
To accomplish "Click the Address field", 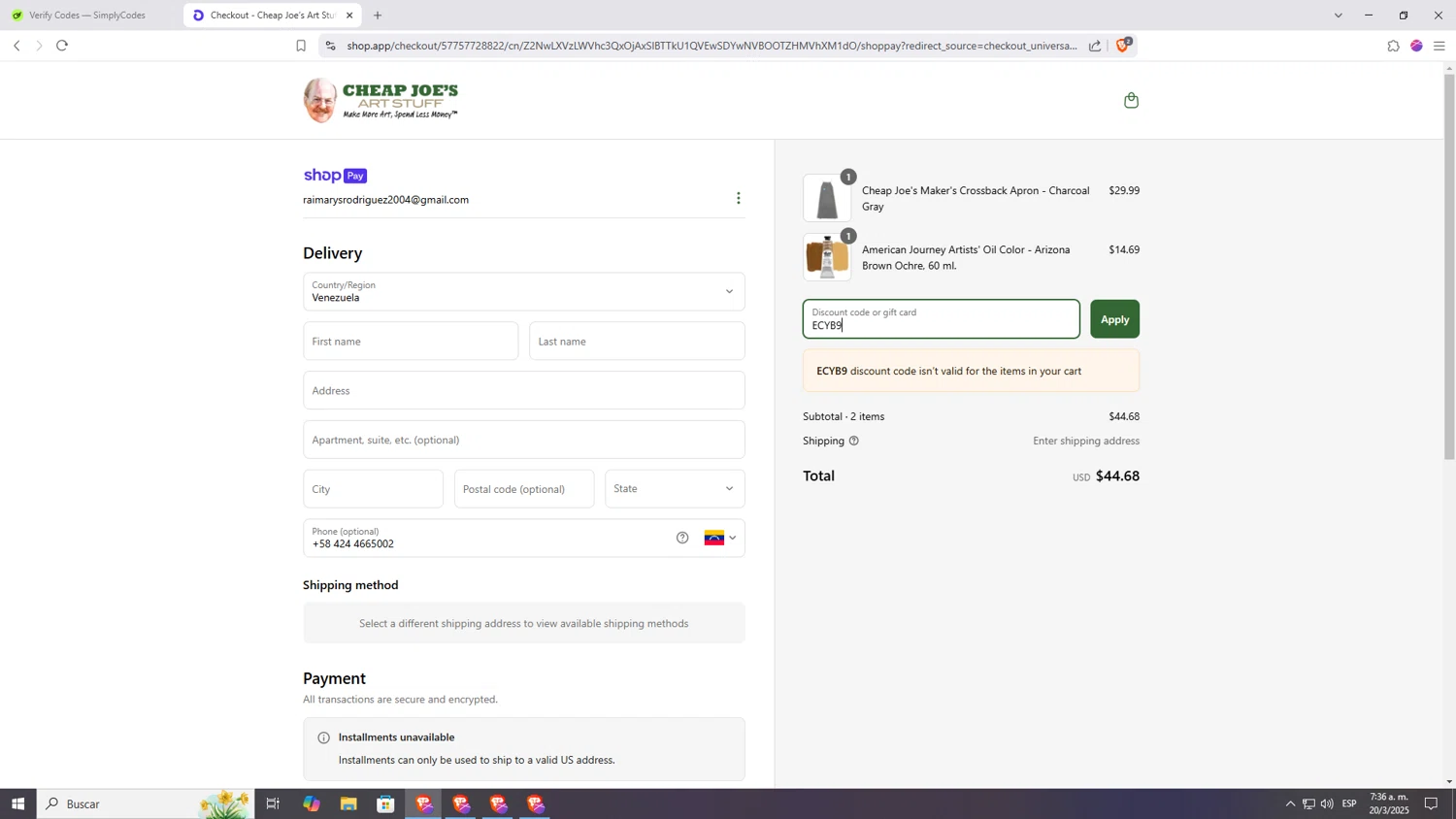I will pos(523,390).
